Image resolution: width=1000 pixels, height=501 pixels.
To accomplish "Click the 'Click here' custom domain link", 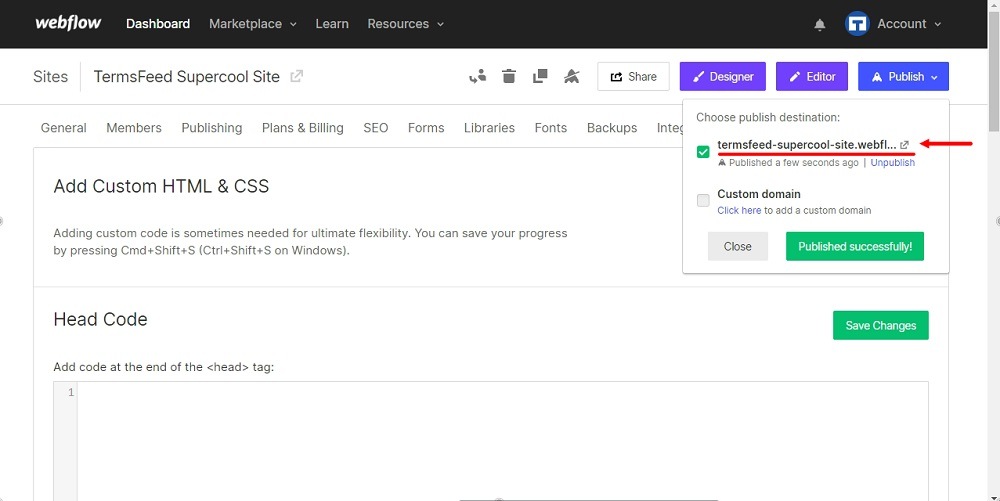I will coord(739,210).
